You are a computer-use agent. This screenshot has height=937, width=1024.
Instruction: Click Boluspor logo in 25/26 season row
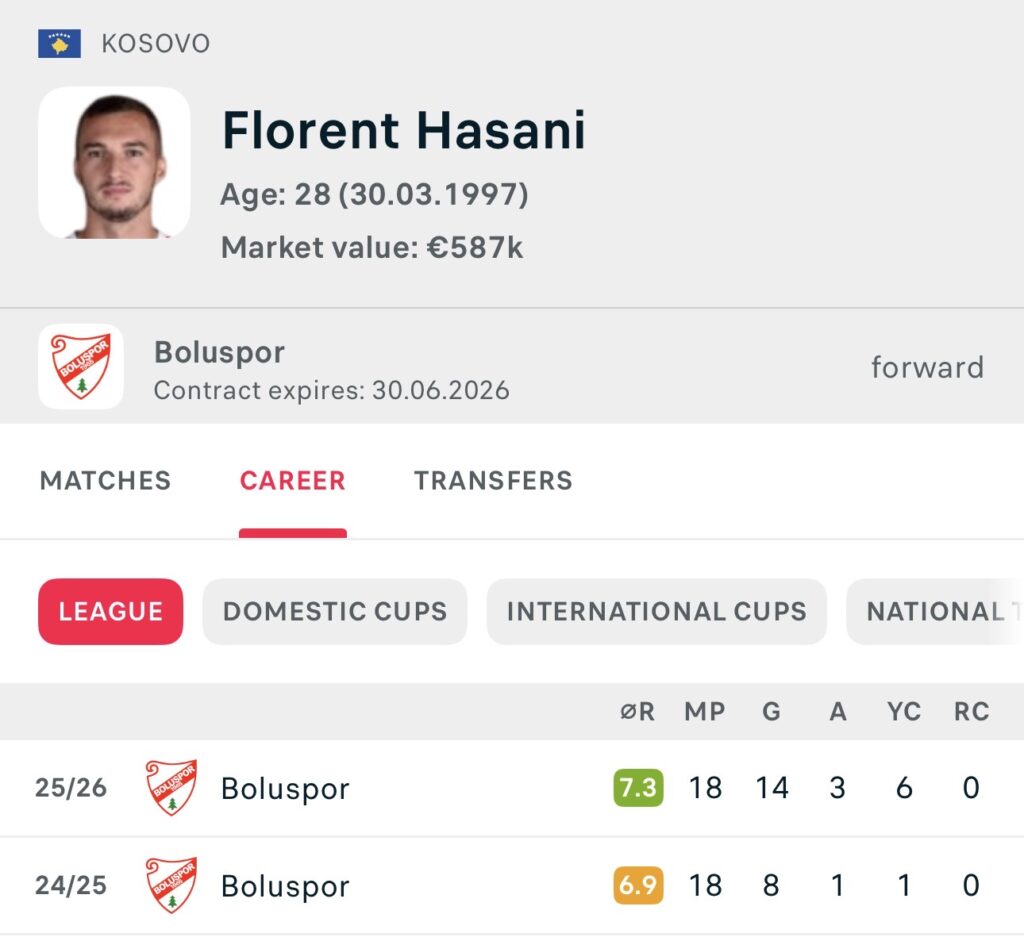pos(171,788)
